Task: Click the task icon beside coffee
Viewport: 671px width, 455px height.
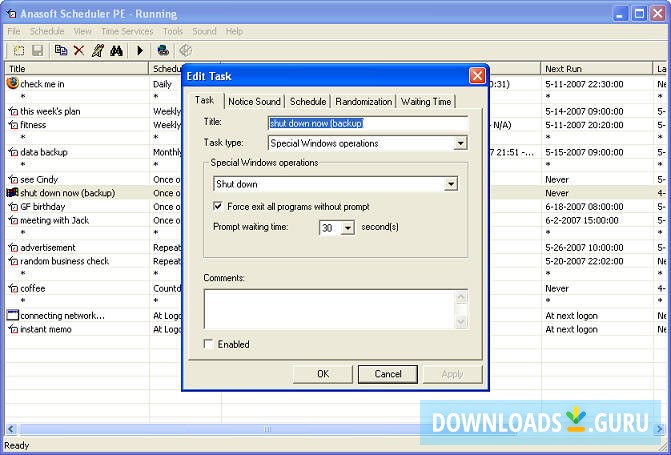Action: 13,289
